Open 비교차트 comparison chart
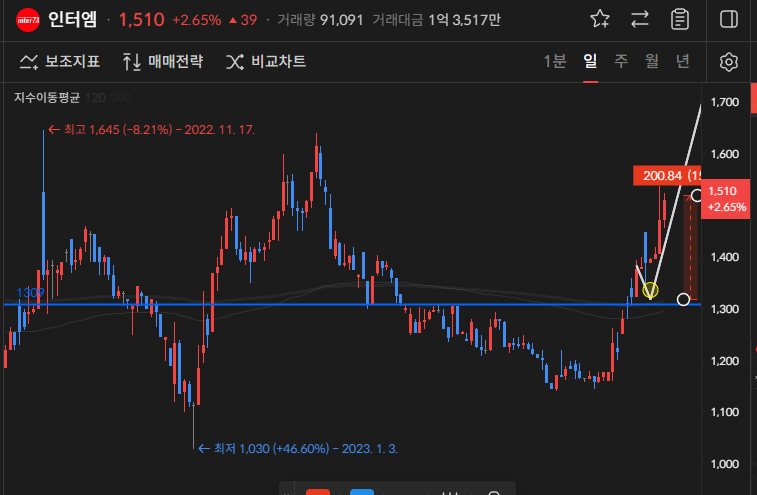The width and height of the screenshot is (757, 495). click(x=266, y=62)
